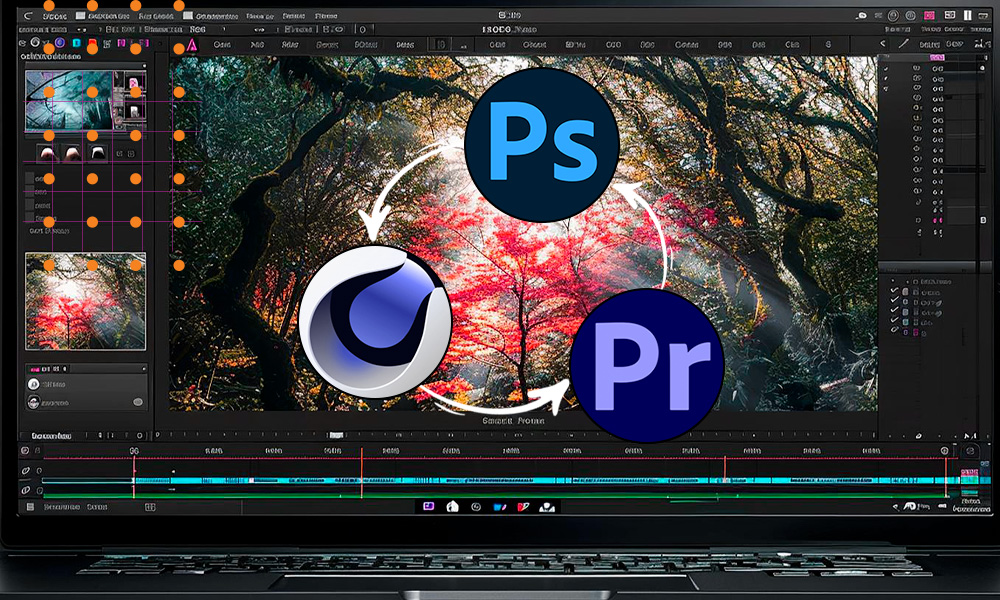
Task: Click the zero input field in the options bar
Action: (x=362, y=29)
